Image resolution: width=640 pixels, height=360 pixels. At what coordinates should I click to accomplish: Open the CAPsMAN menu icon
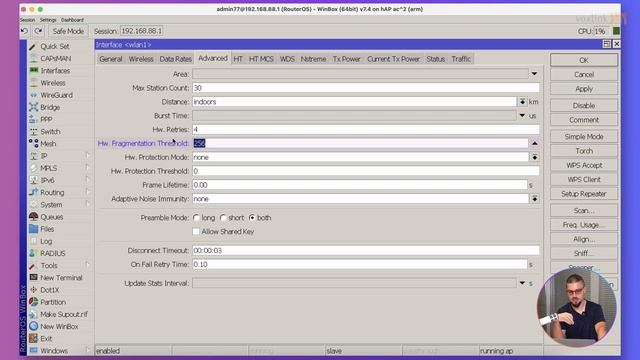pyautogui.click(x=33, y=59)
